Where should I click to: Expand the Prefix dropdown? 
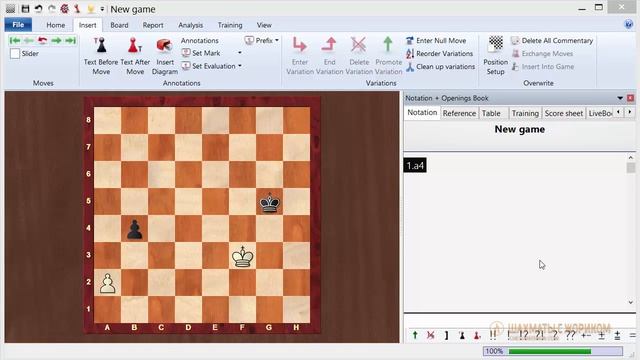277,40
